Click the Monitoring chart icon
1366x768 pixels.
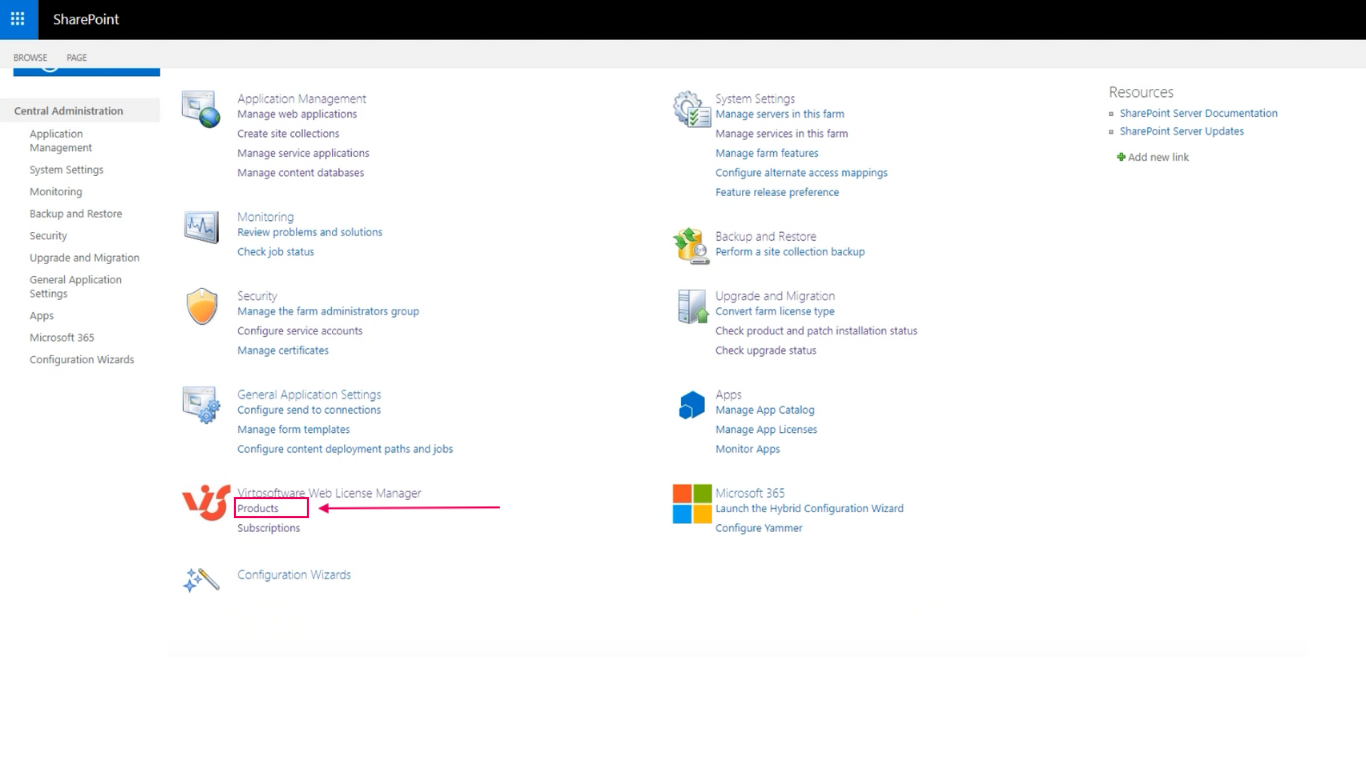(x=200, y=227)
